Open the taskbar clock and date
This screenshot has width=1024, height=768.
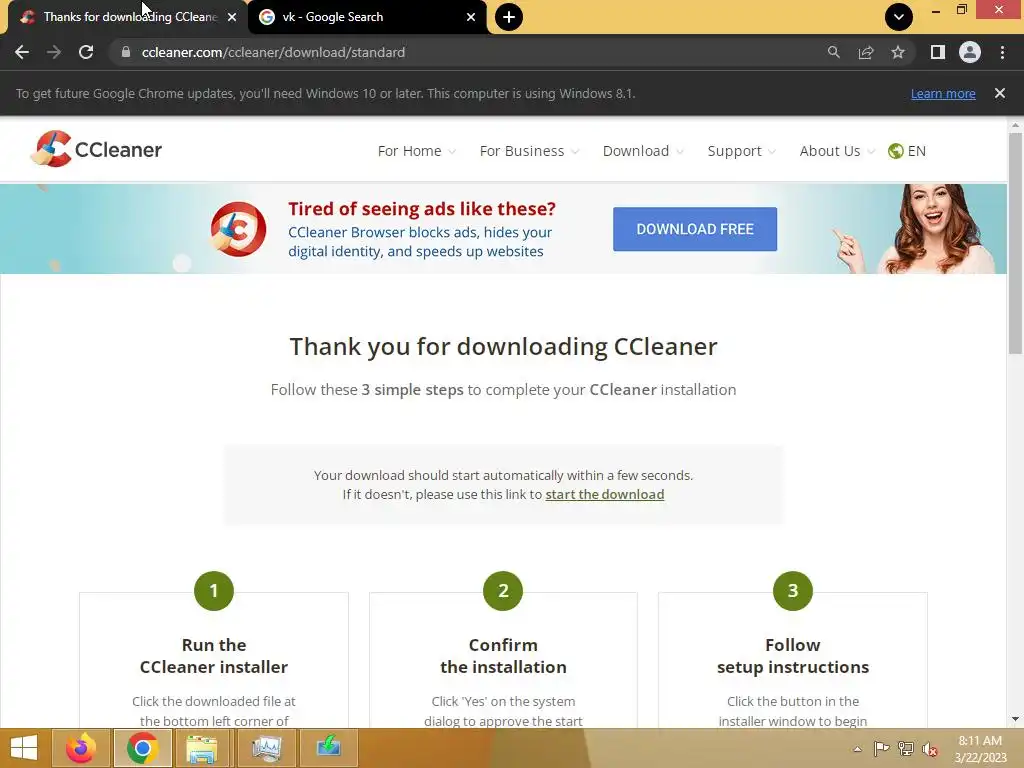point(980,749)
